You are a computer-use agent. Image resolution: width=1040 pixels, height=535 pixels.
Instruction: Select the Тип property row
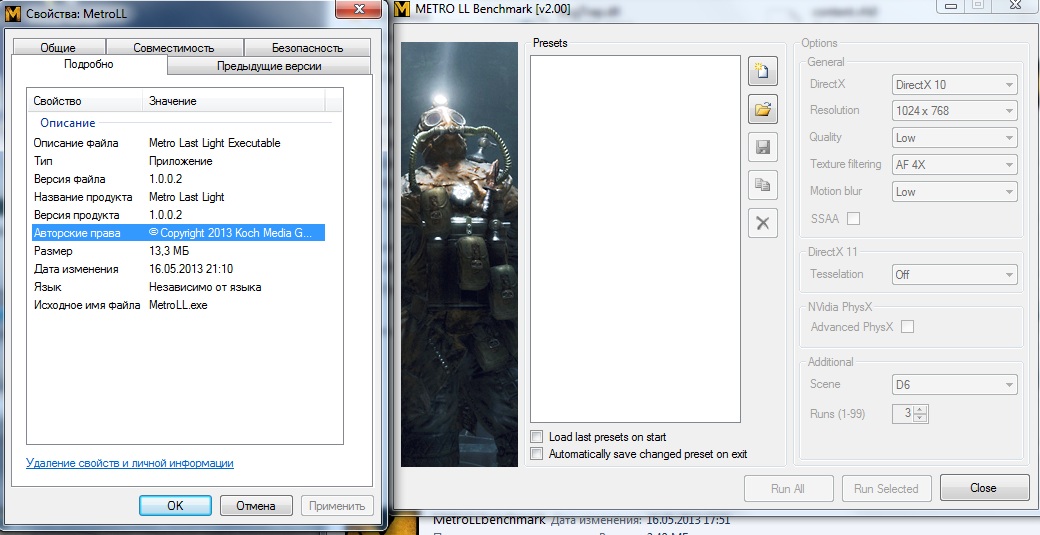178,161
